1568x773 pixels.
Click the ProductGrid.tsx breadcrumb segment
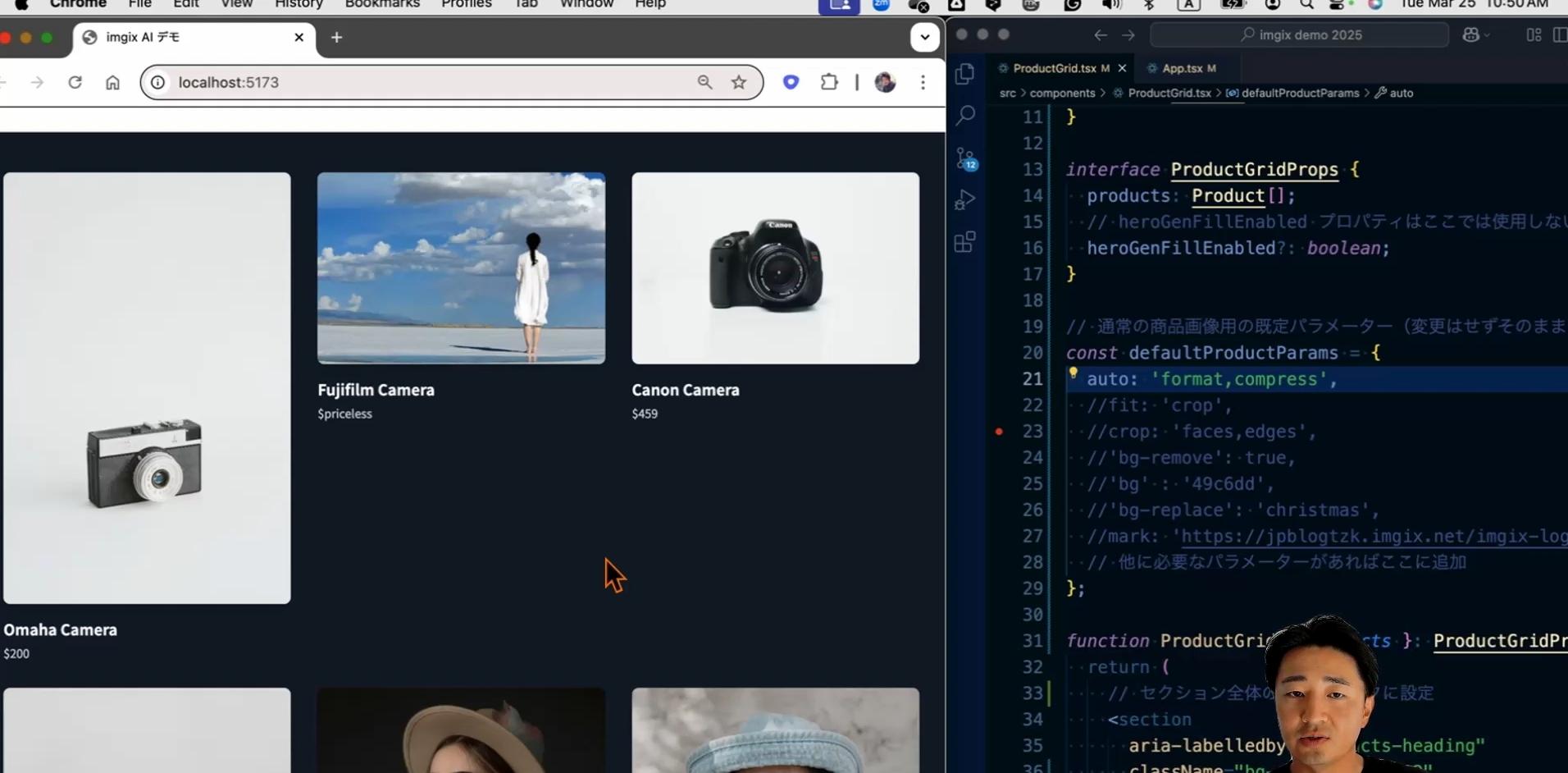[1169, 93]
